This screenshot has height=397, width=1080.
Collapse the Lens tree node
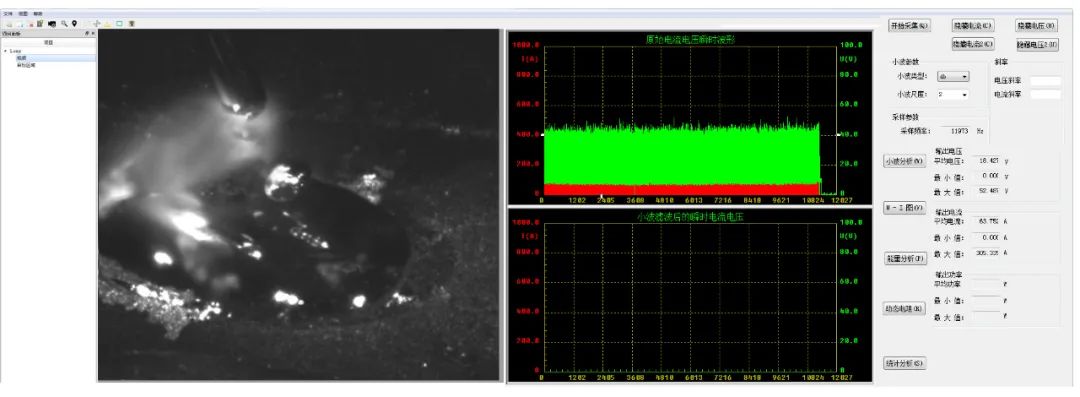[6, 51]
